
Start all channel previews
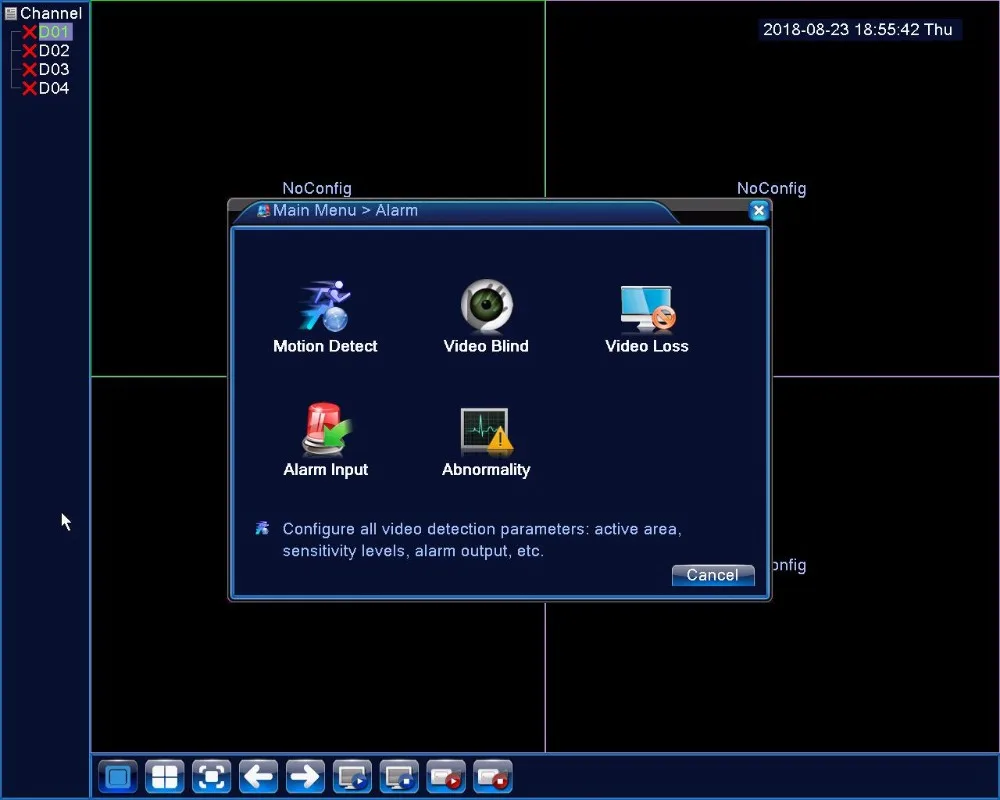(x=352, y=776)
